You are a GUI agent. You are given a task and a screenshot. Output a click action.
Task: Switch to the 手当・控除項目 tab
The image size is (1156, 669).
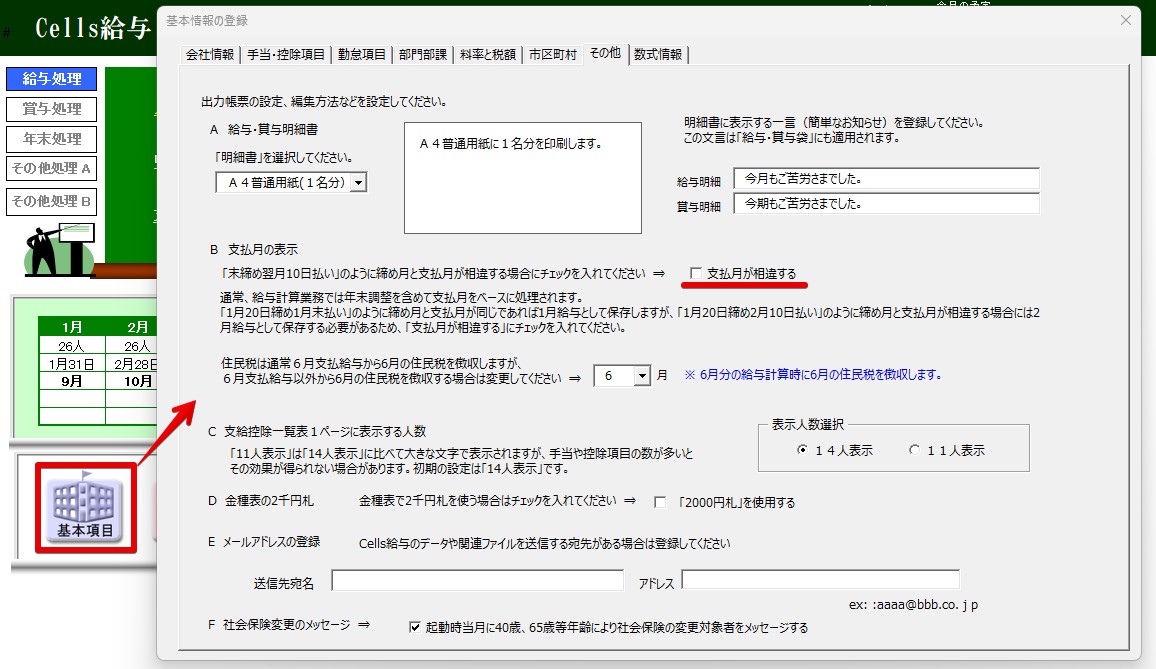click(x=285, y=55)
